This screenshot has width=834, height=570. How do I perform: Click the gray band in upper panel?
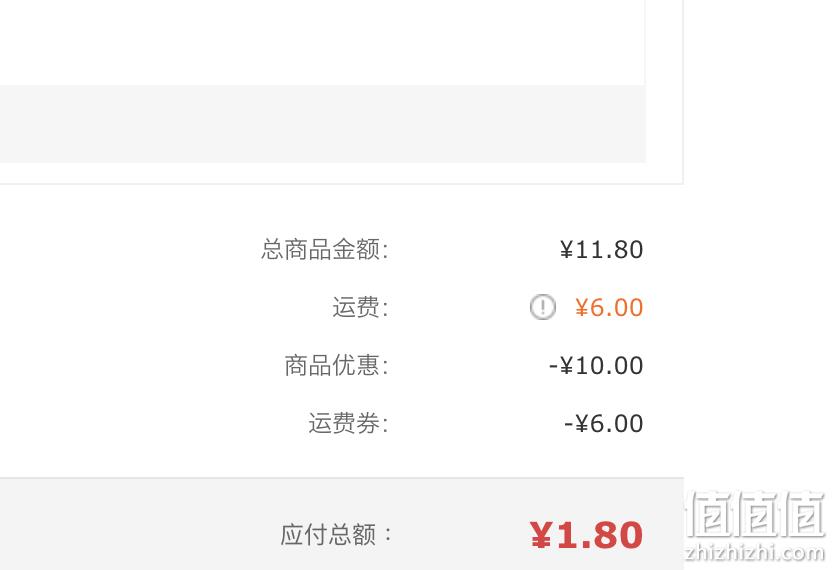pos(322,123)
